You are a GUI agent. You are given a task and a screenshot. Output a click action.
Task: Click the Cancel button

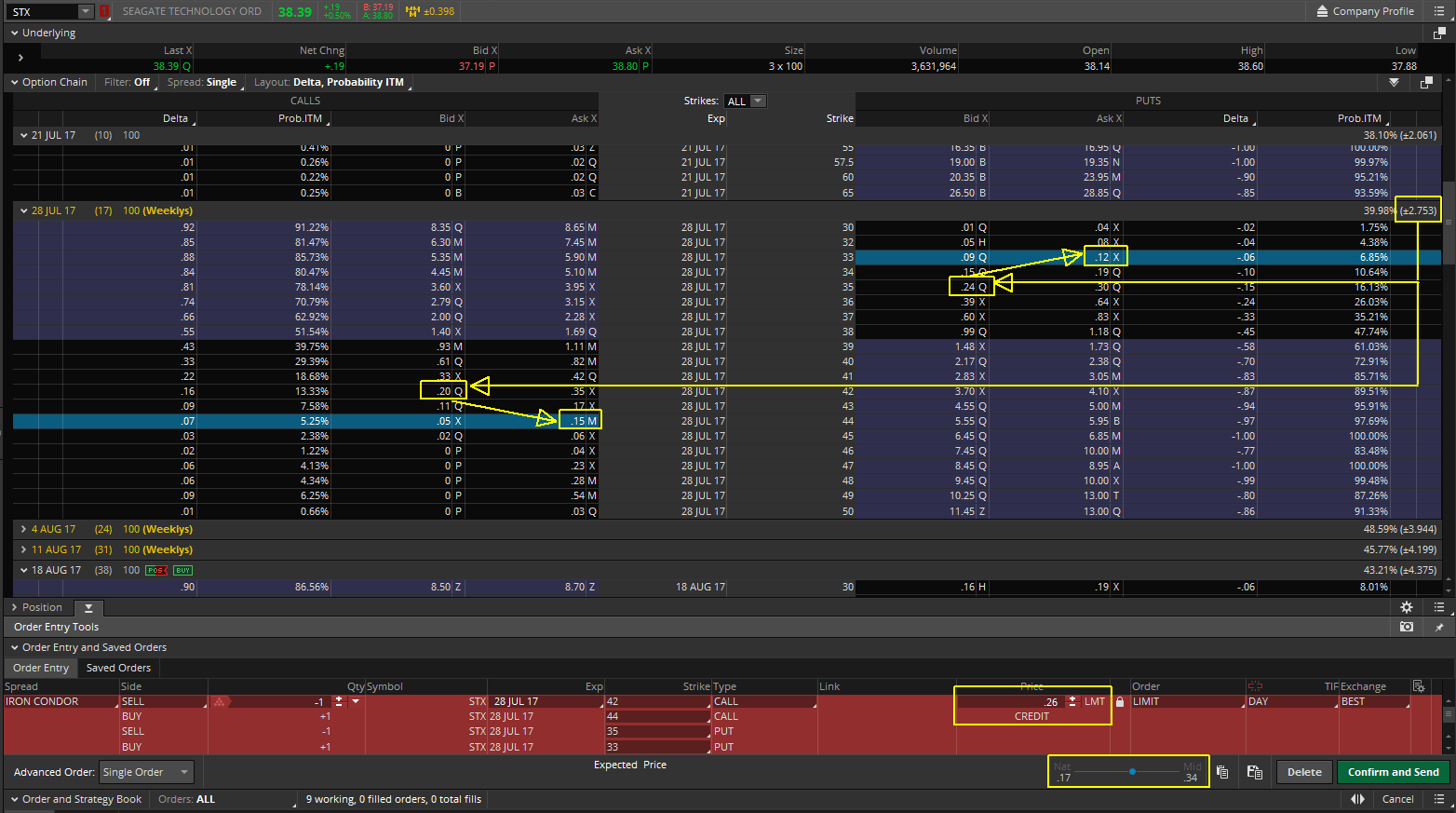point(1397,799)
